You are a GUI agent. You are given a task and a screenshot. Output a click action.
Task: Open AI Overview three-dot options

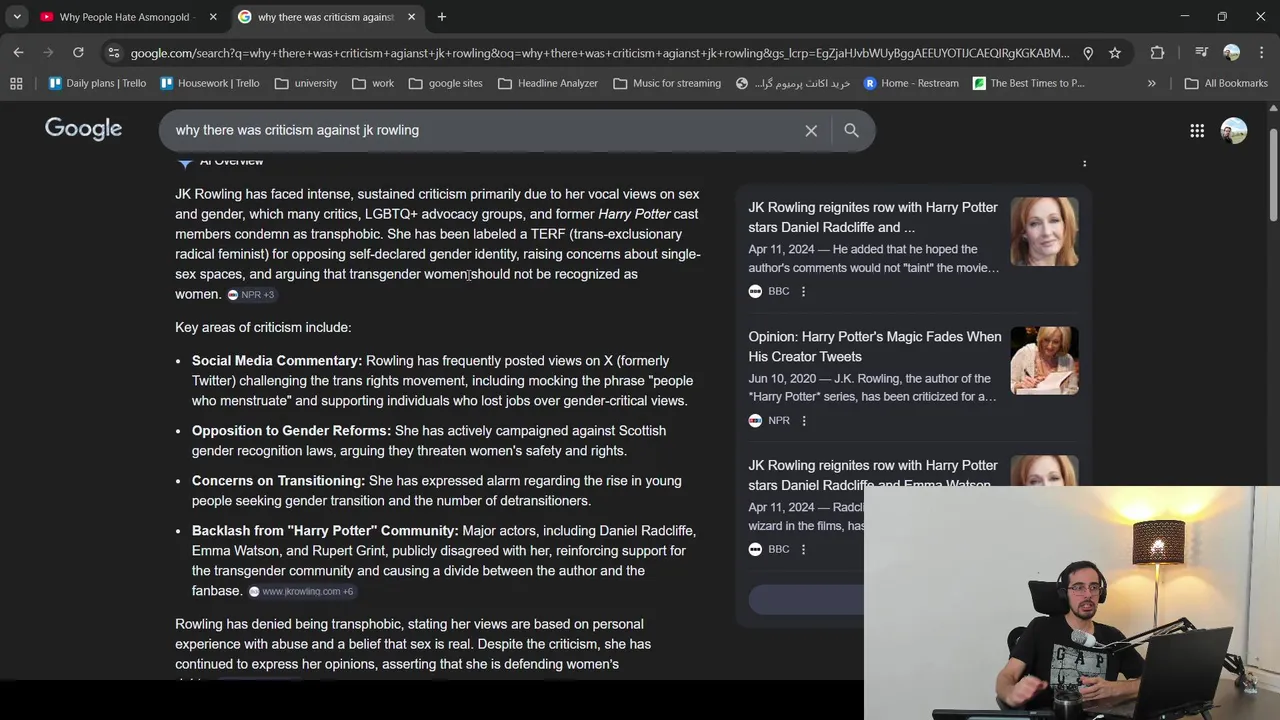pyautogui.click(x=1084, y=162)
